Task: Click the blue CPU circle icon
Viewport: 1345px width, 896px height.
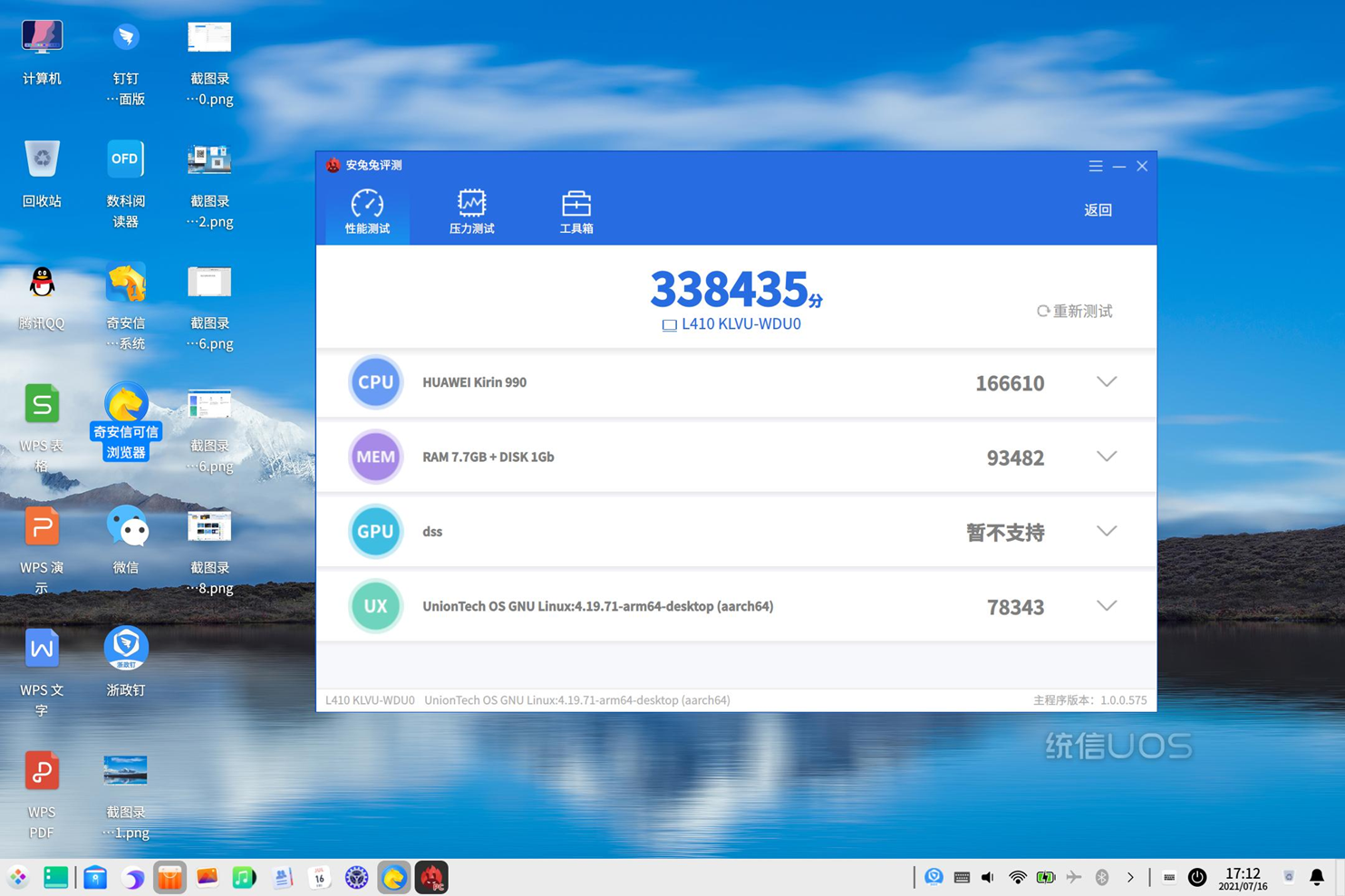Action: [375, 382]
